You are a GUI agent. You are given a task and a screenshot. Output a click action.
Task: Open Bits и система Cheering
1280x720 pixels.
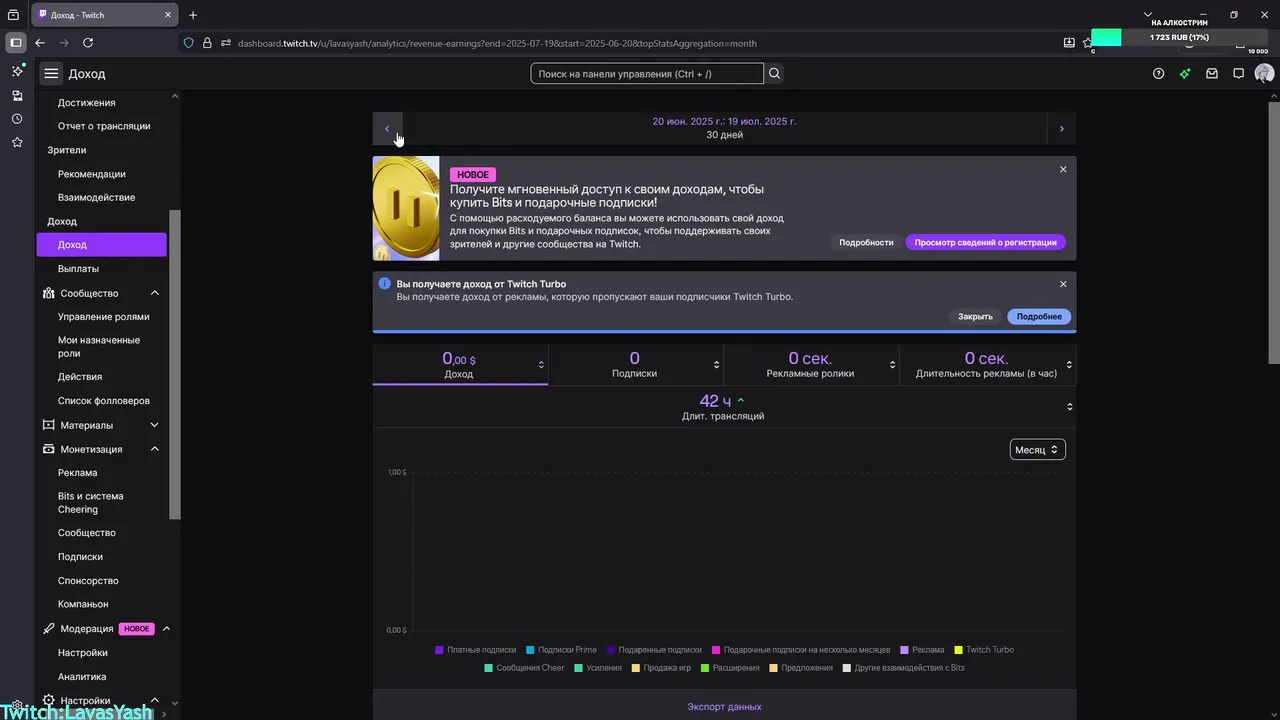[91, 503]
